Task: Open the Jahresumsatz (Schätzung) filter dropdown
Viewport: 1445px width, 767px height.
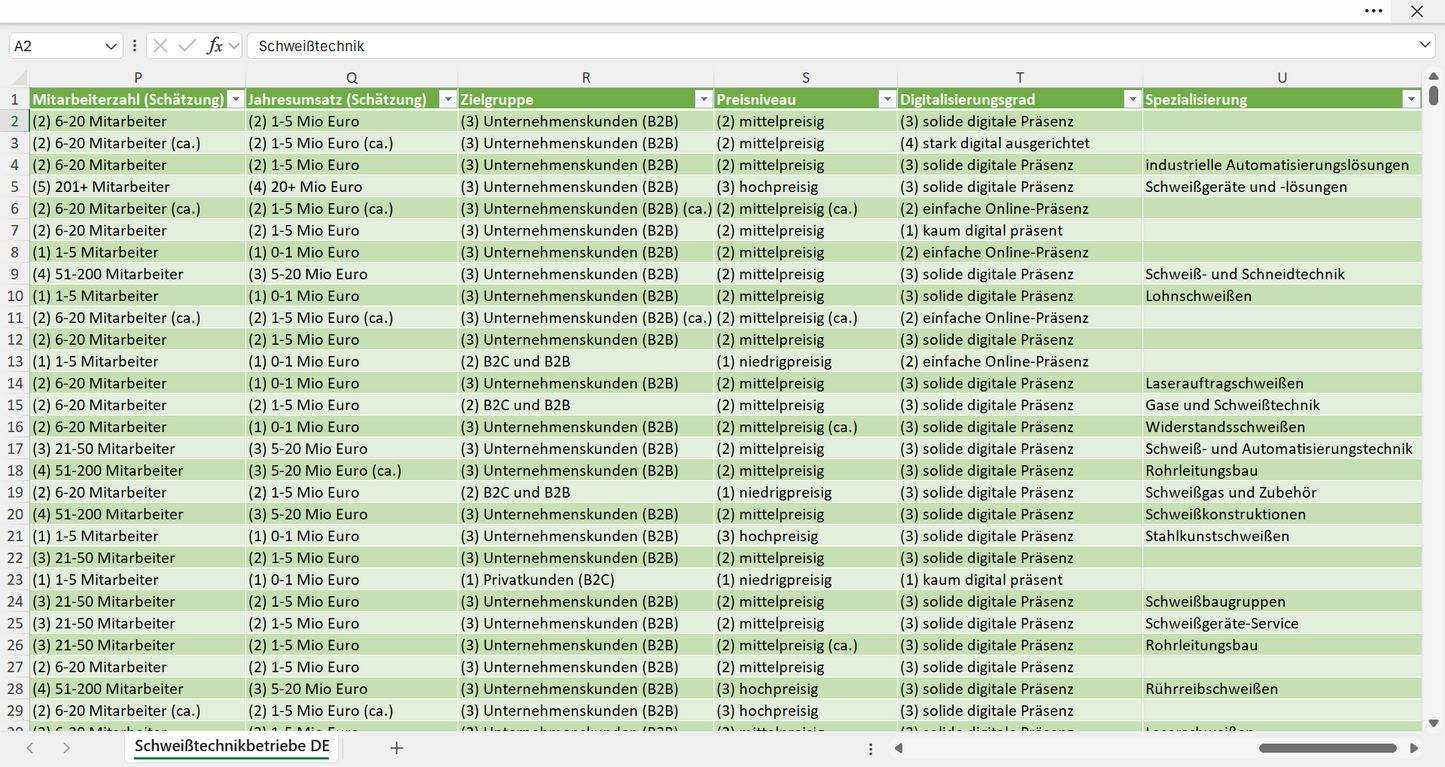Action: pyautogui.click(x=447, y=99)
